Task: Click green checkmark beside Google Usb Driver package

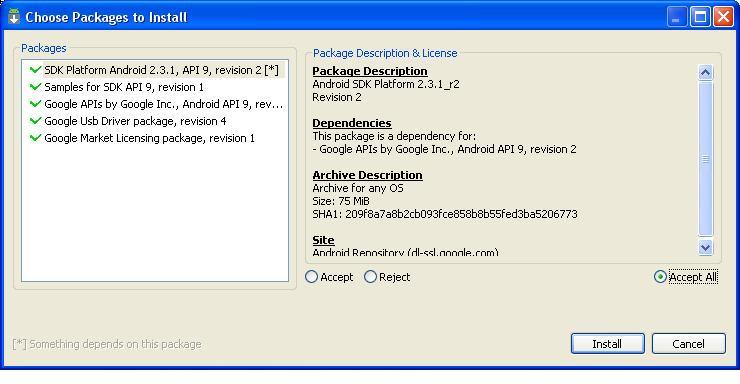Action: [35, 121]
